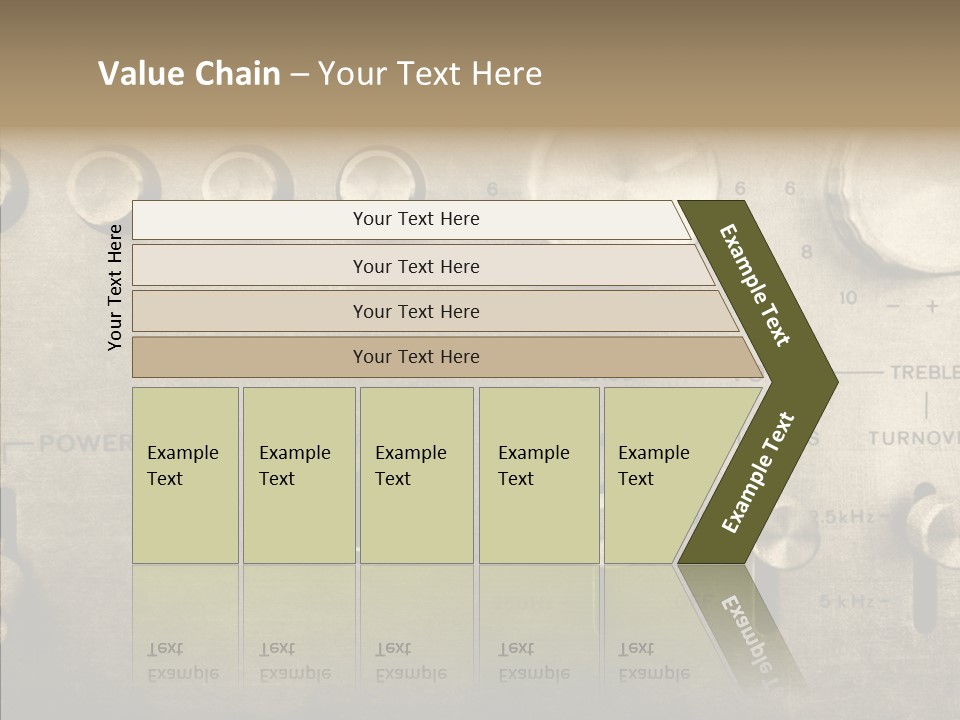
Task: Click the second green "Example Text" box
Action: (x=299, y=475)
